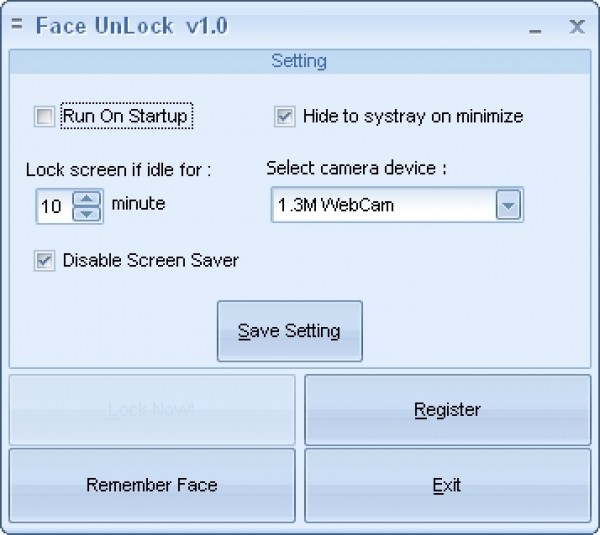Toggle the Disable Screen Saver checkbox
Screen dimensions: 600x535
44,261
